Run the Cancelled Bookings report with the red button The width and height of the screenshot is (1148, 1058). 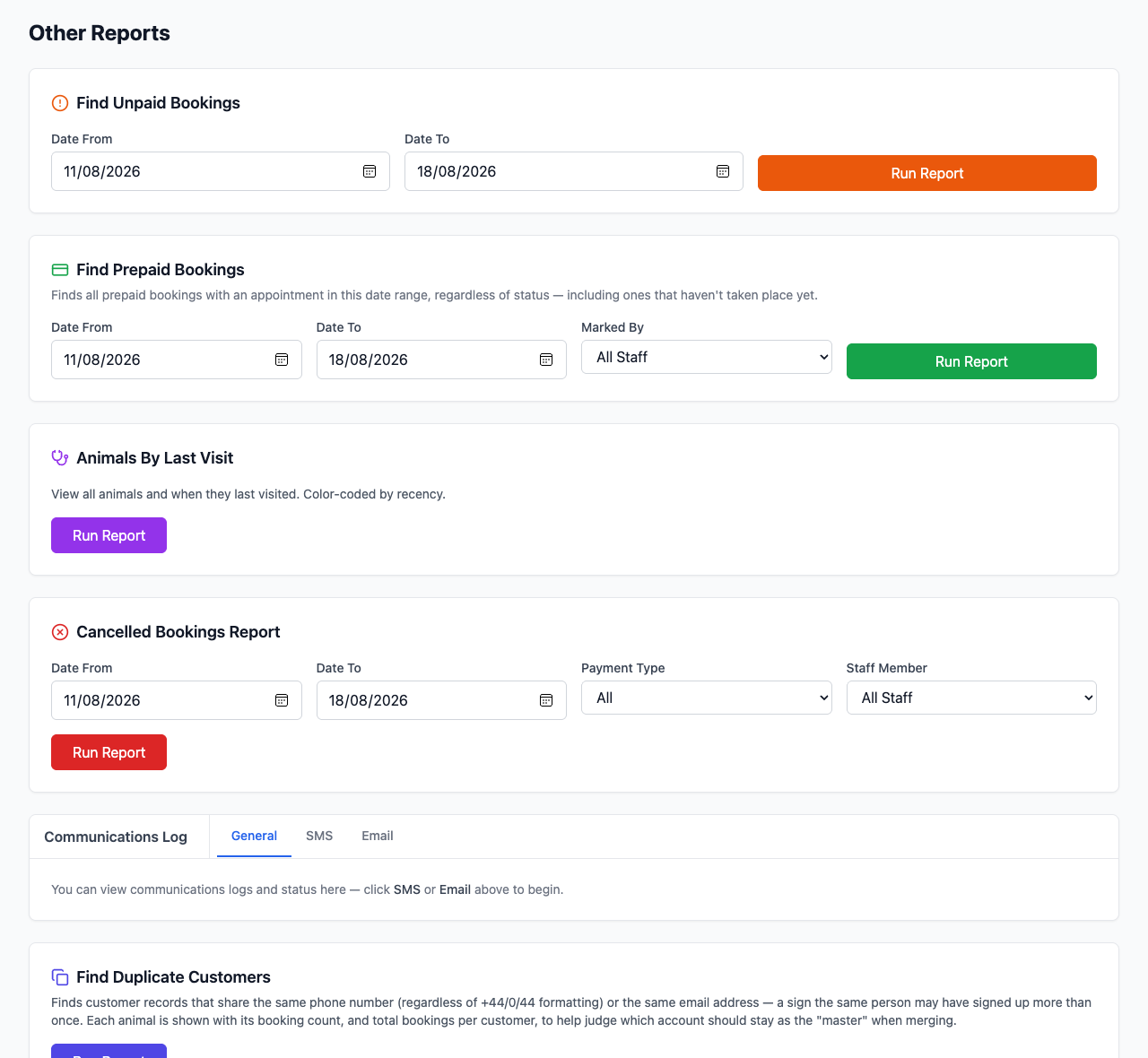point(109,752)
